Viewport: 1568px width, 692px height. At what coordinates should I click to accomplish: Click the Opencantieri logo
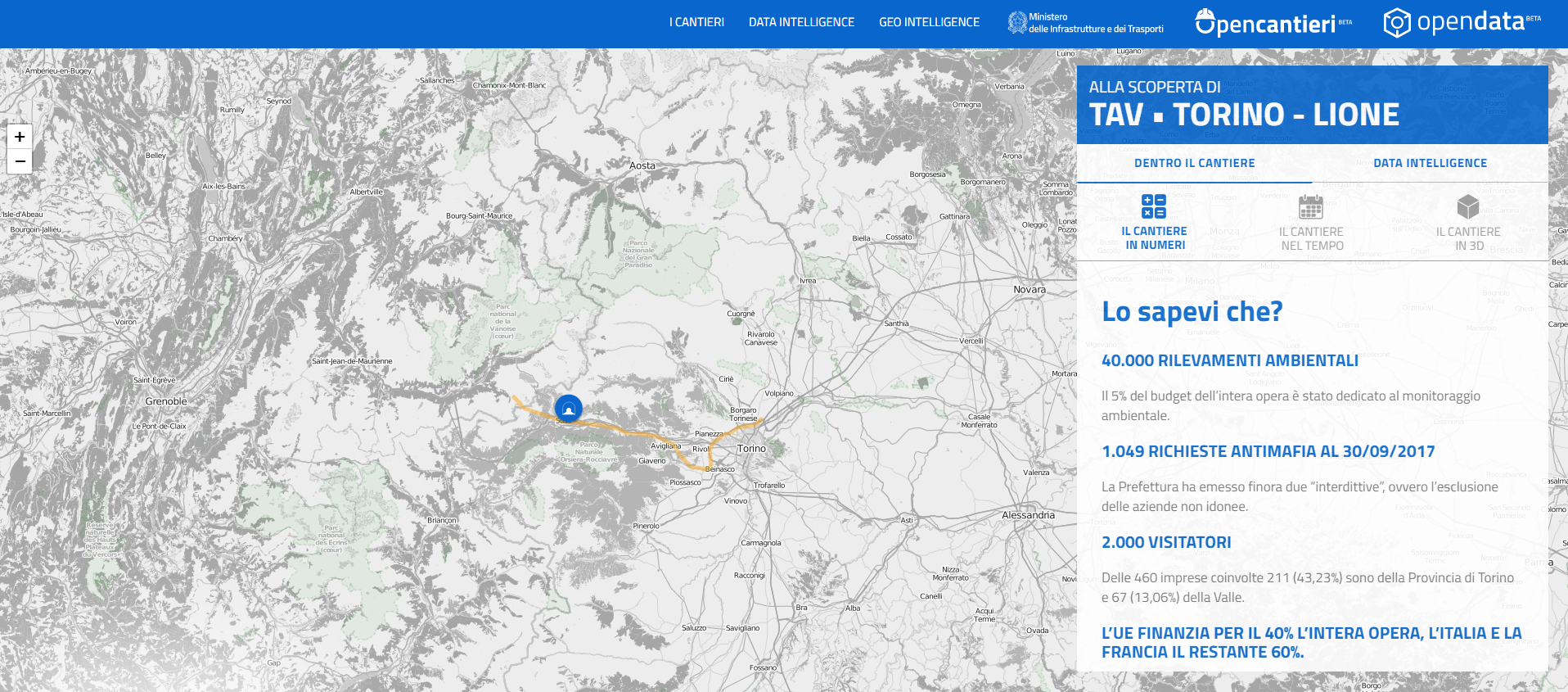point(1273,23)
